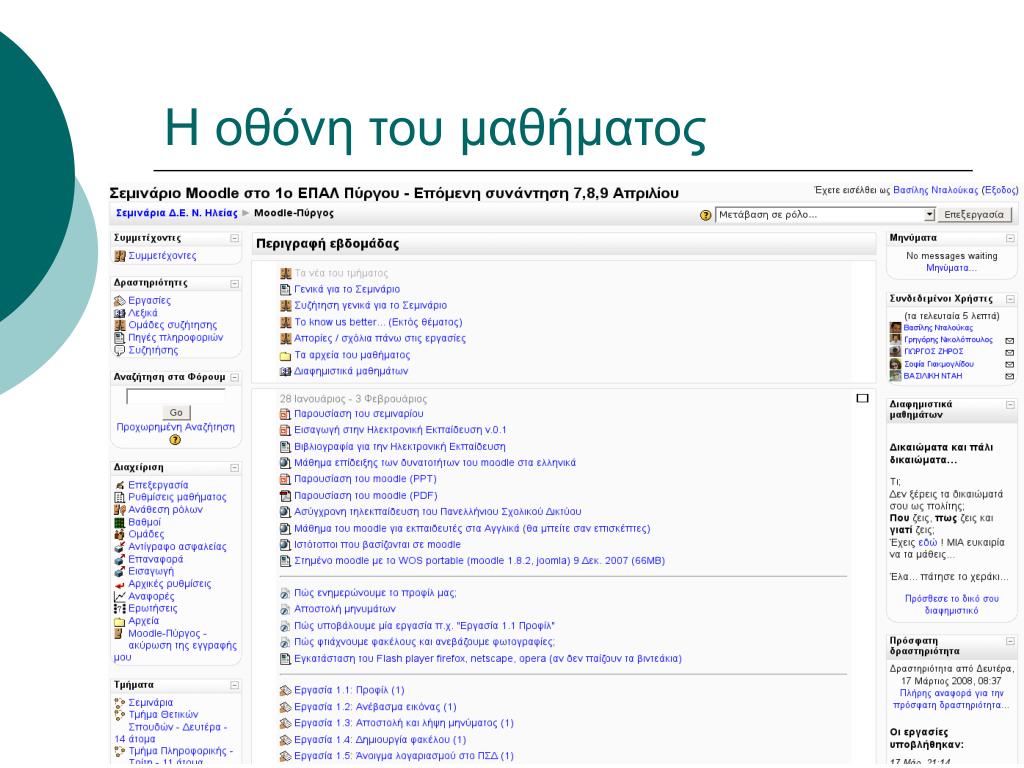Collapse the Διαχείριση block
Image resolution: width=1024 pixels, height=768 pixels.
click(x=234, y=467)
